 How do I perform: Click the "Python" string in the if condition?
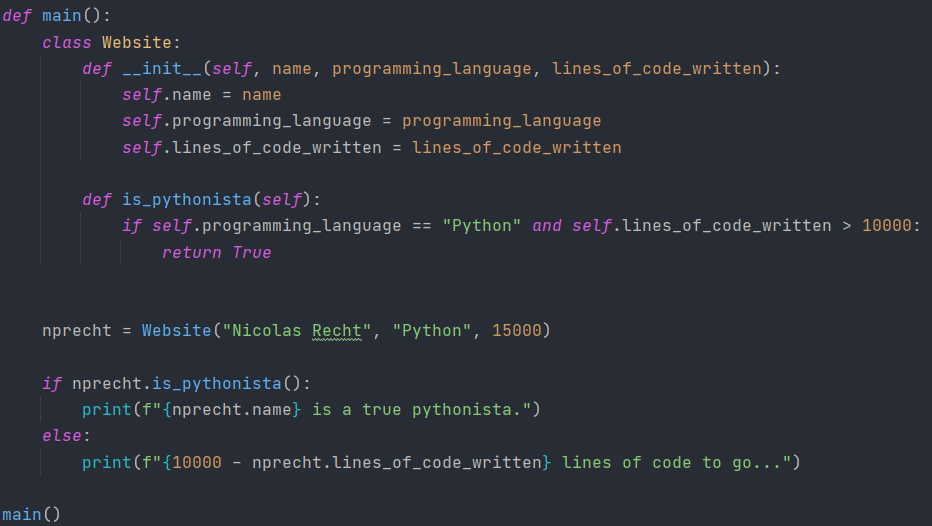(481, 226)
